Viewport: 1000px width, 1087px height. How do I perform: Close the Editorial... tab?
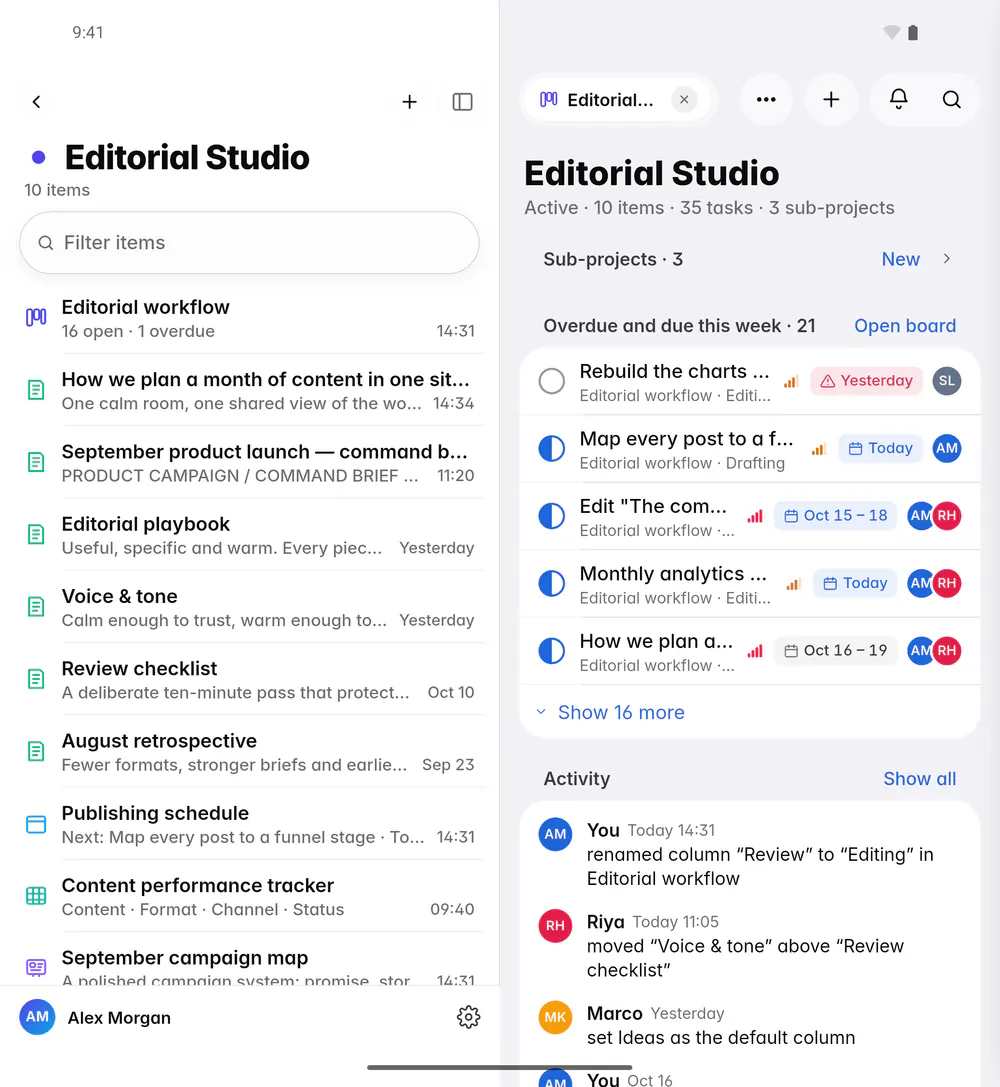684,100
